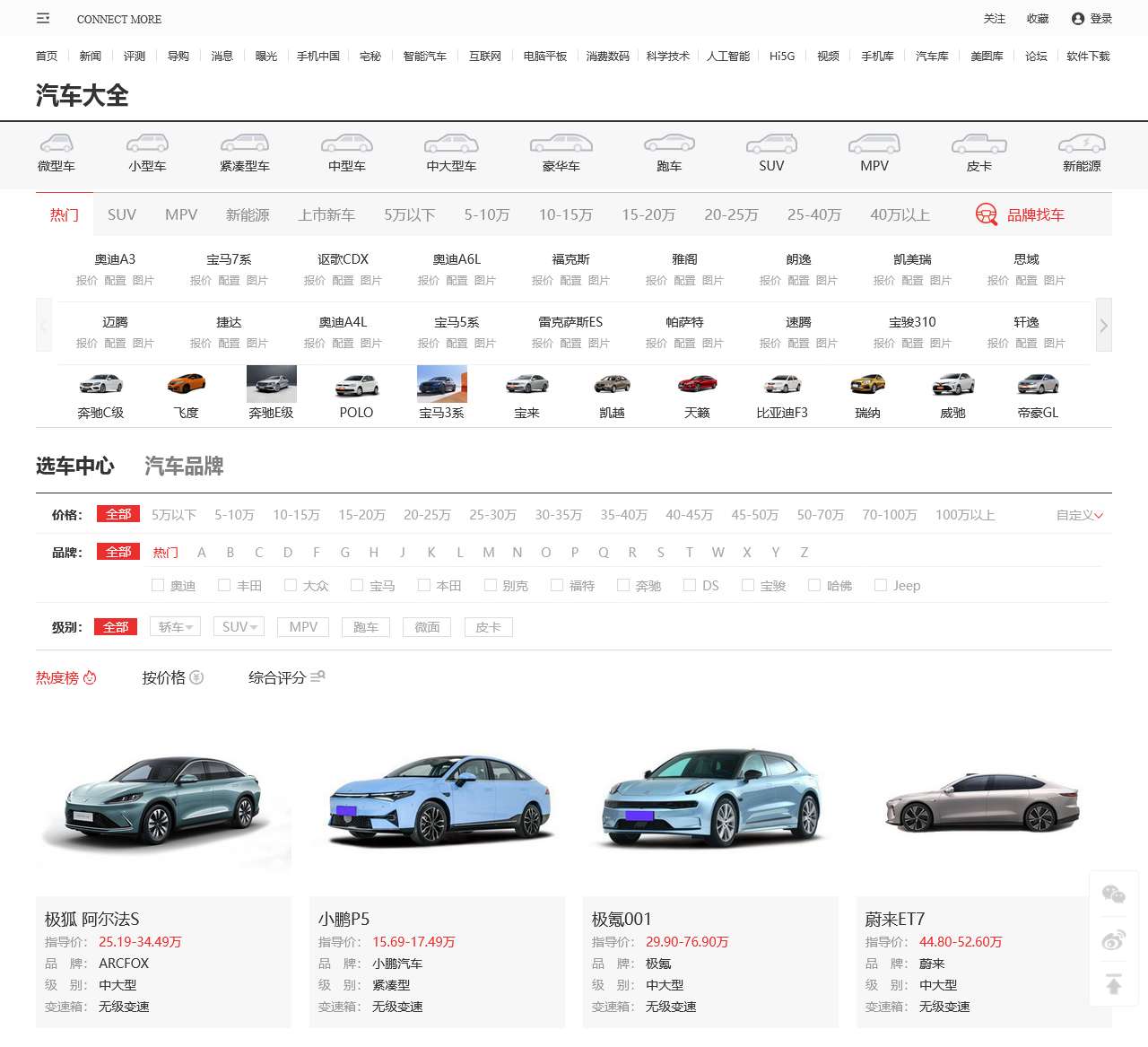Switch to the 汽车品牌 tab
Image resolution: width=1148 pixels, height=1047 pixels.
[x=184, y=467]
